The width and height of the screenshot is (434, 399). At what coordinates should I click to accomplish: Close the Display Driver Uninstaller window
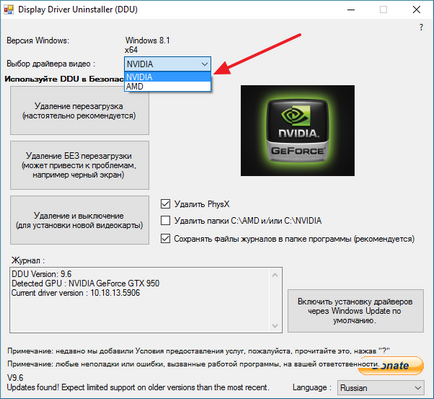[x=416, y=10]
